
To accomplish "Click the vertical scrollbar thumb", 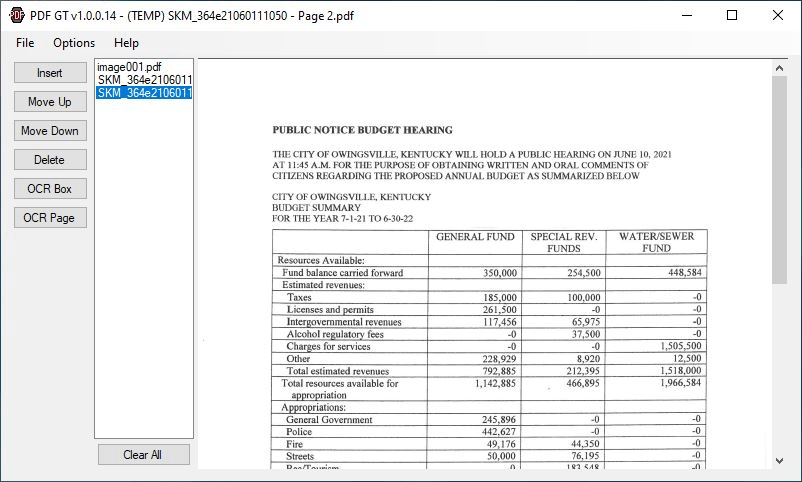I will (779, 180).
